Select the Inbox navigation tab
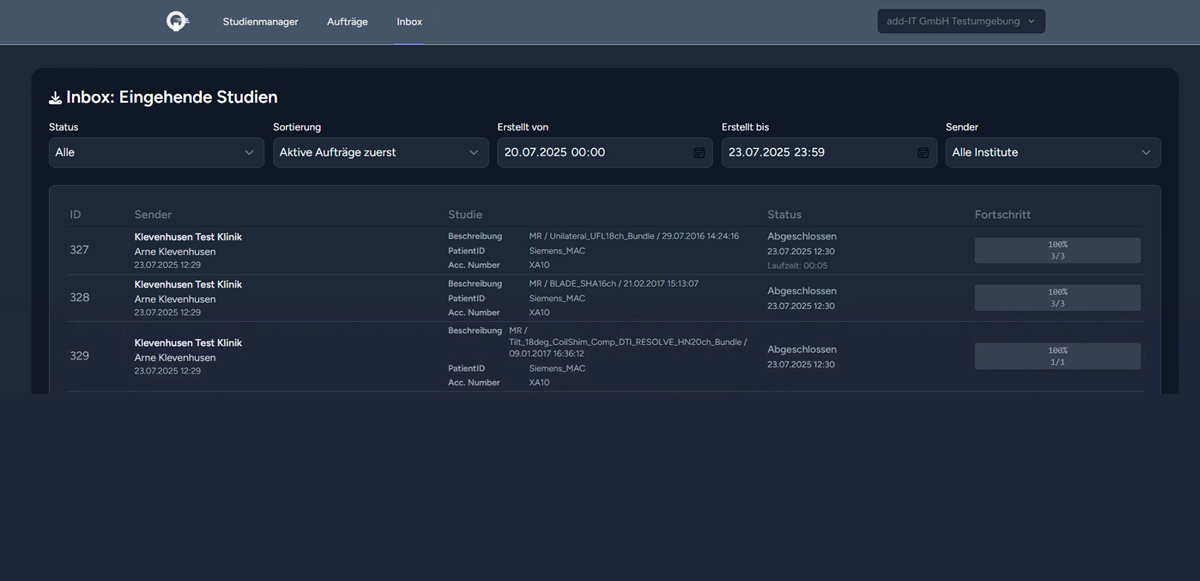The width and height of the screenshot is (1200, 581). [409, 22]
